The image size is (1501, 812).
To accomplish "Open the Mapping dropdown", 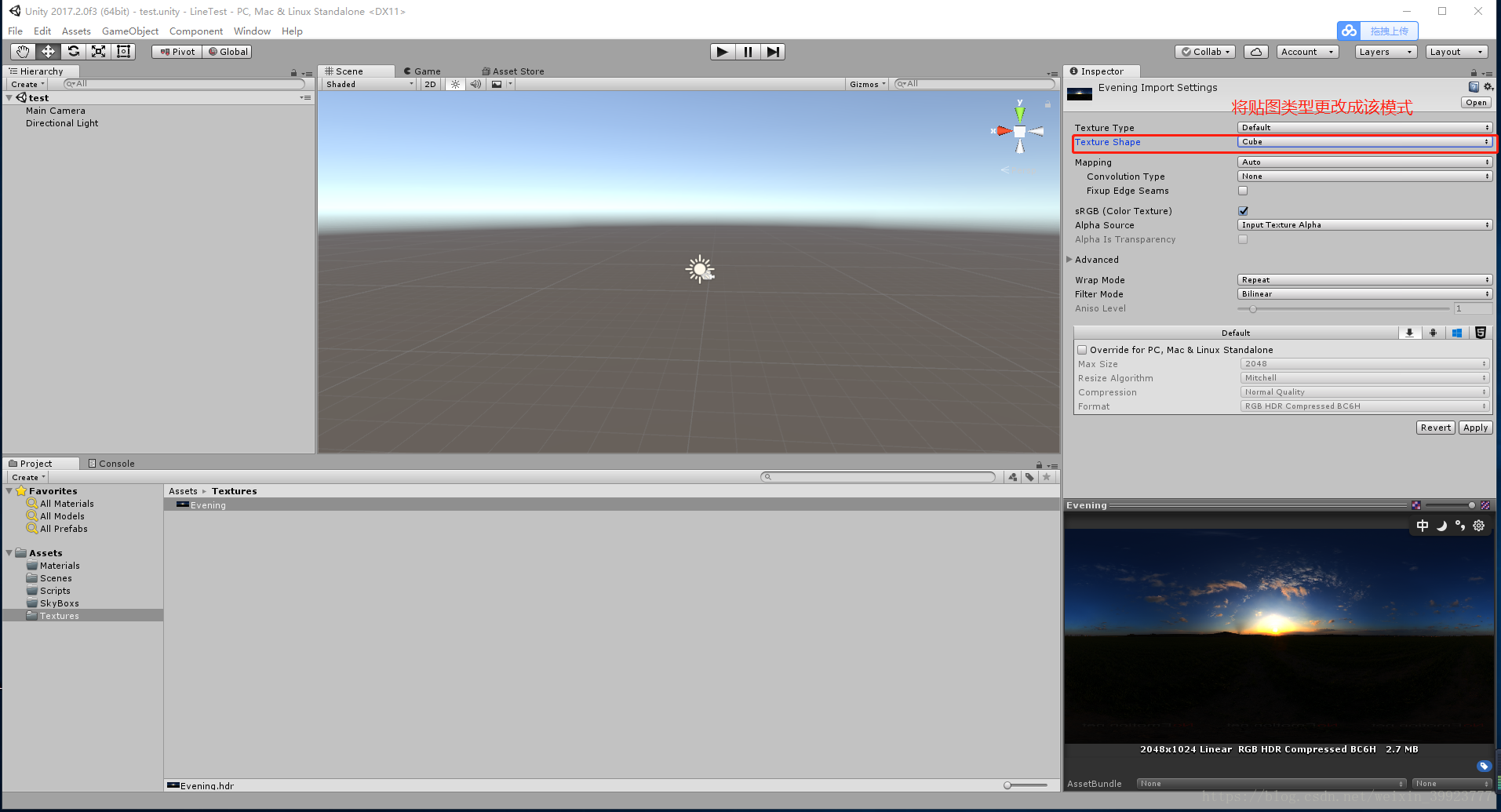I will (x=1364, y=162).
